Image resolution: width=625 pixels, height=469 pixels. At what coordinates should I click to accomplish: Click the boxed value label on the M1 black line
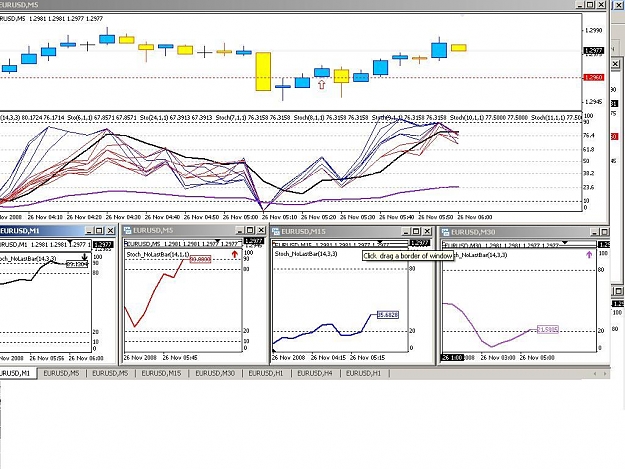(77, 264)
